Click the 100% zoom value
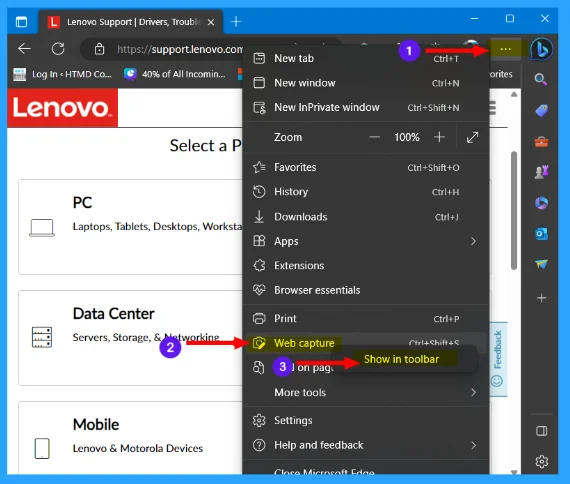The image size is (570, 484). click(407, 137)
